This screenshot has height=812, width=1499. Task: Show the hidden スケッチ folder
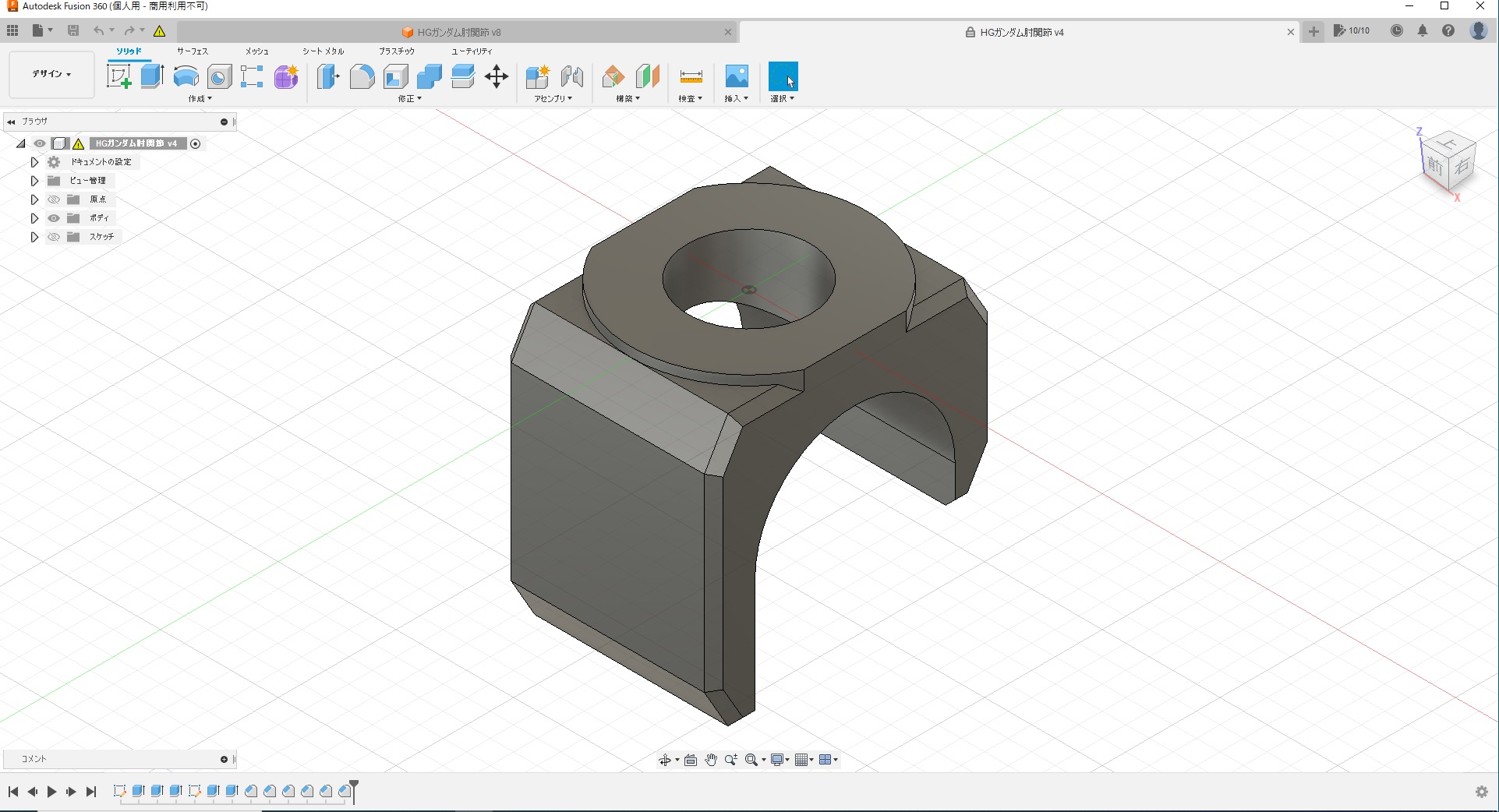click(x=54, y=237)
